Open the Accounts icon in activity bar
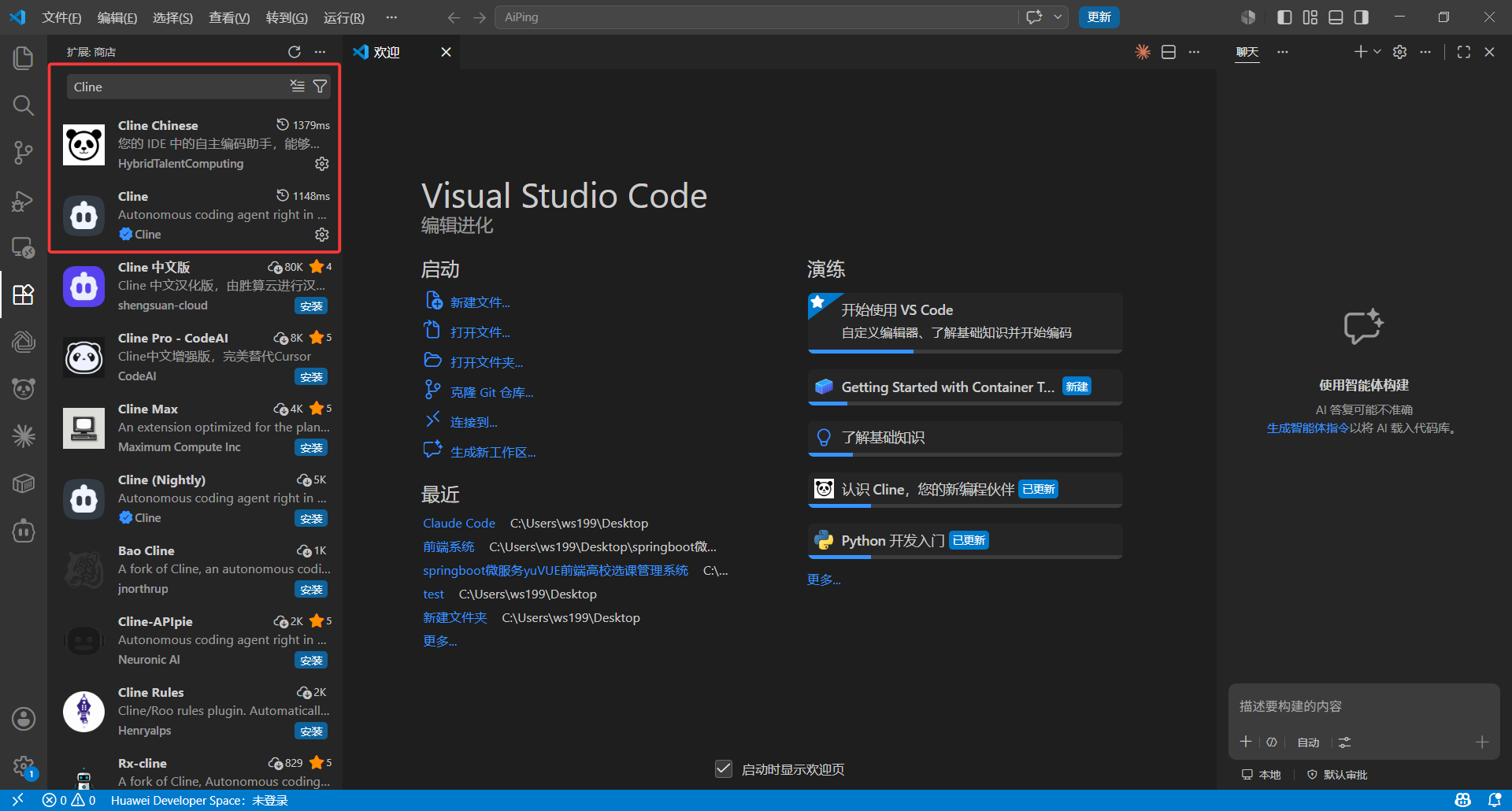 pos(24,718)
